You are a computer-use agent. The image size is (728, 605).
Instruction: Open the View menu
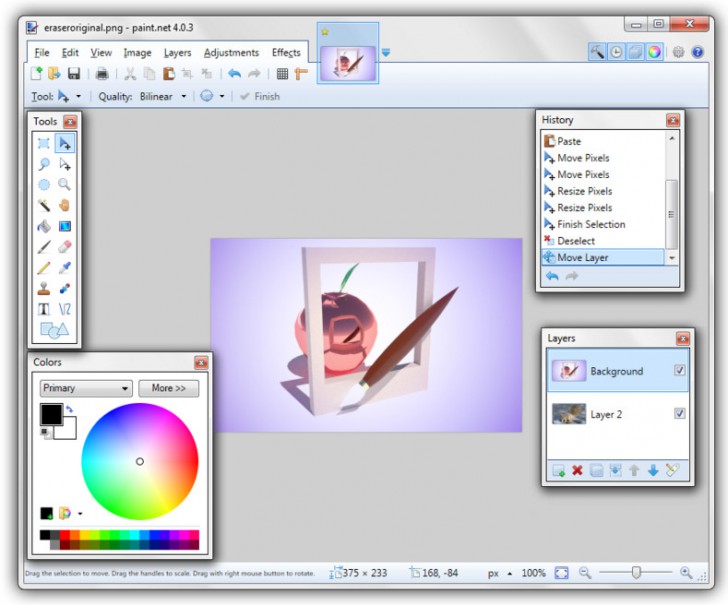click(x=101, y=52)
